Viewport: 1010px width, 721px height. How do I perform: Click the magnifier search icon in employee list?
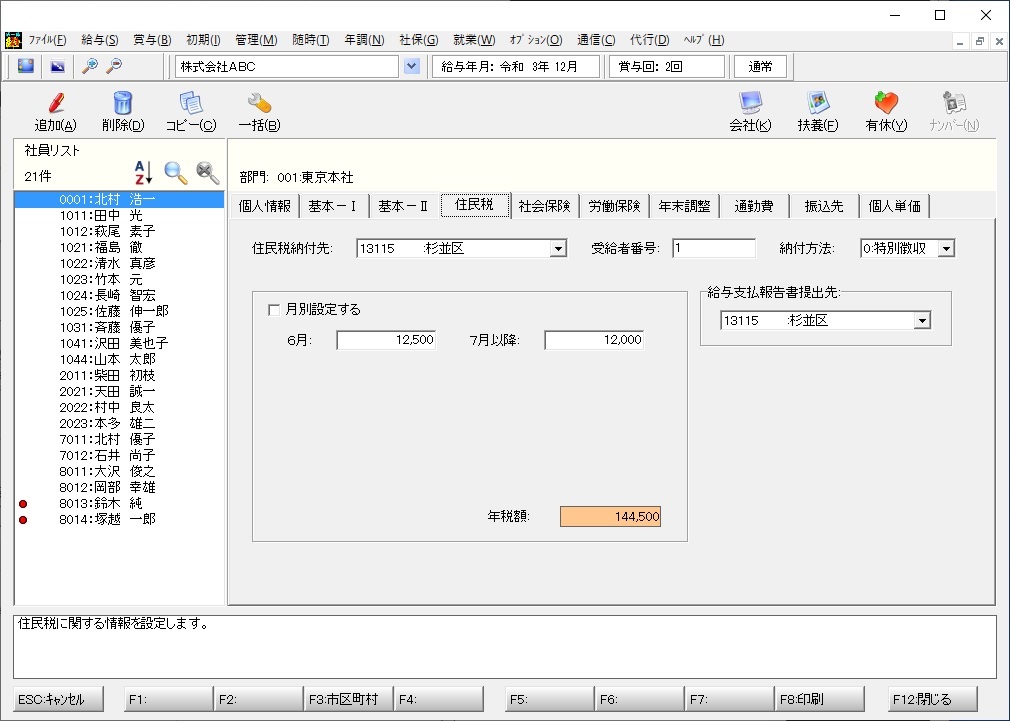[x=175, y=173]
